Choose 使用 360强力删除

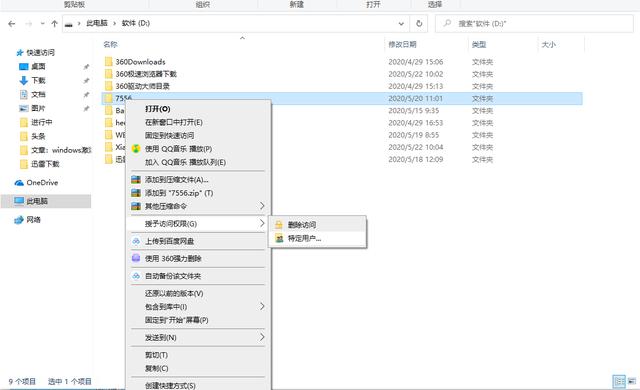tap(173, 258)
